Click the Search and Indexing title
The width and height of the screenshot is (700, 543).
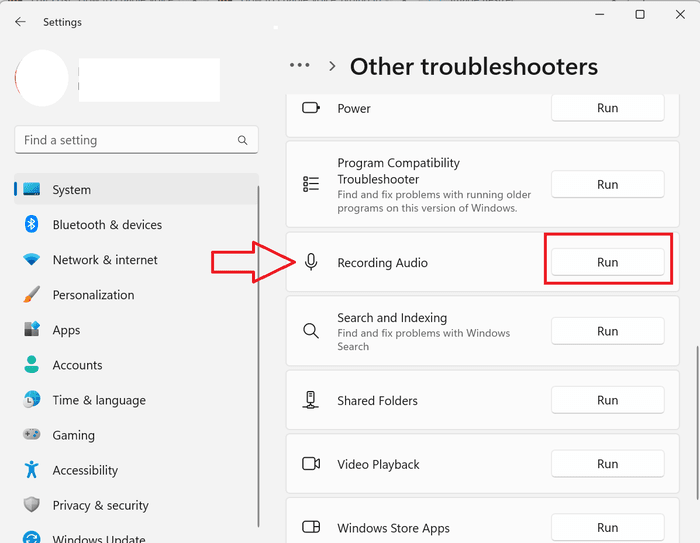pyautogui.click(x=392, y=317)
